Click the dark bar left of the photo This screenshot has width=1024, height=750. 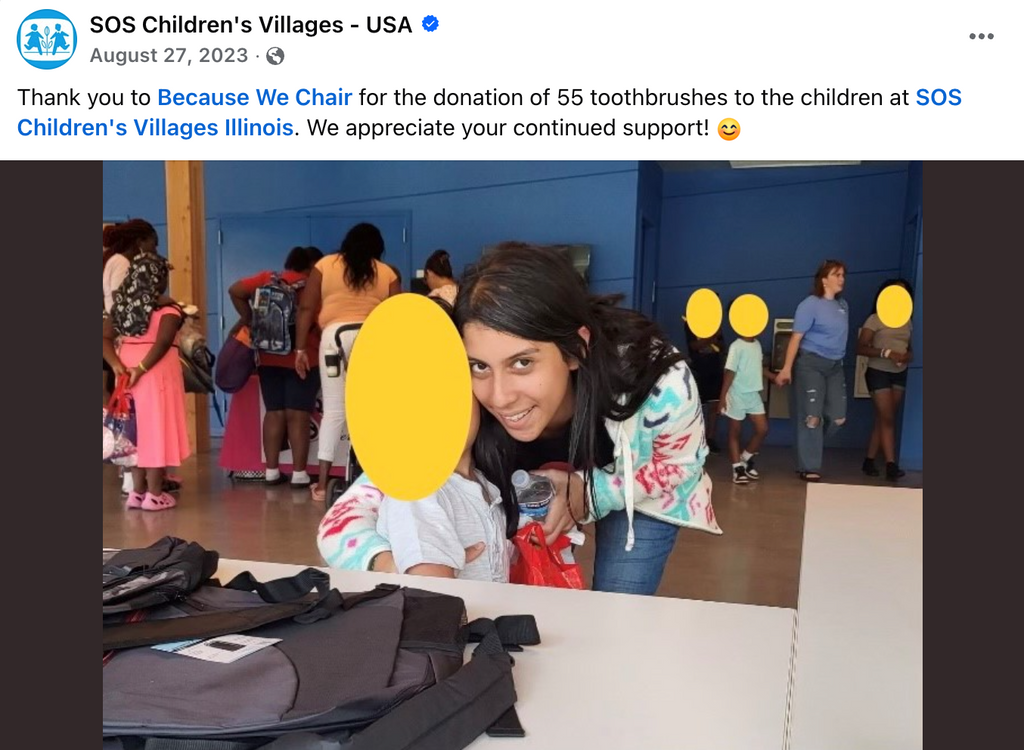point(51,455)
